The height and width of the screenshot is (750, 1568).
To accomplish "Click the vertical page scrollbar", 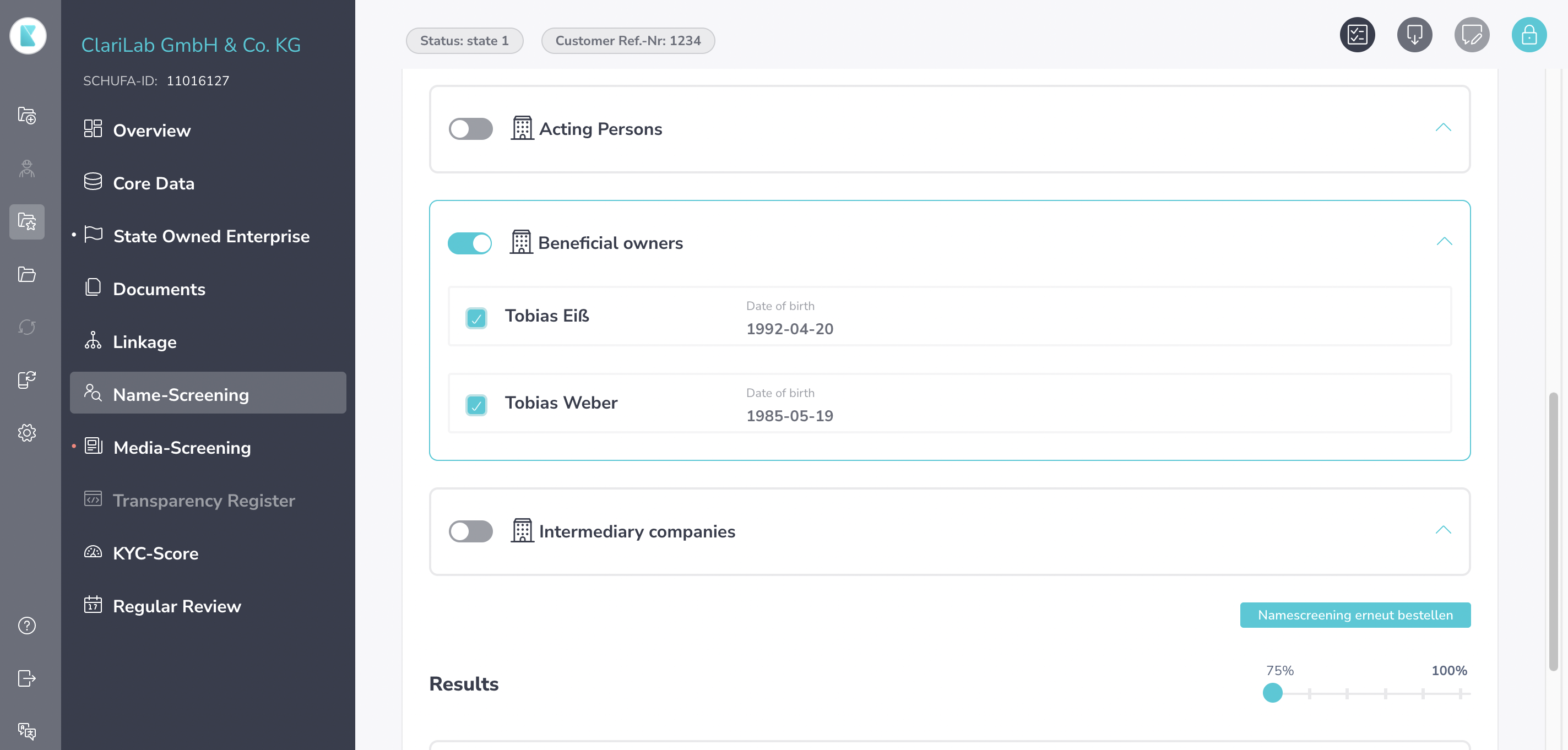I will [1553, 531].
